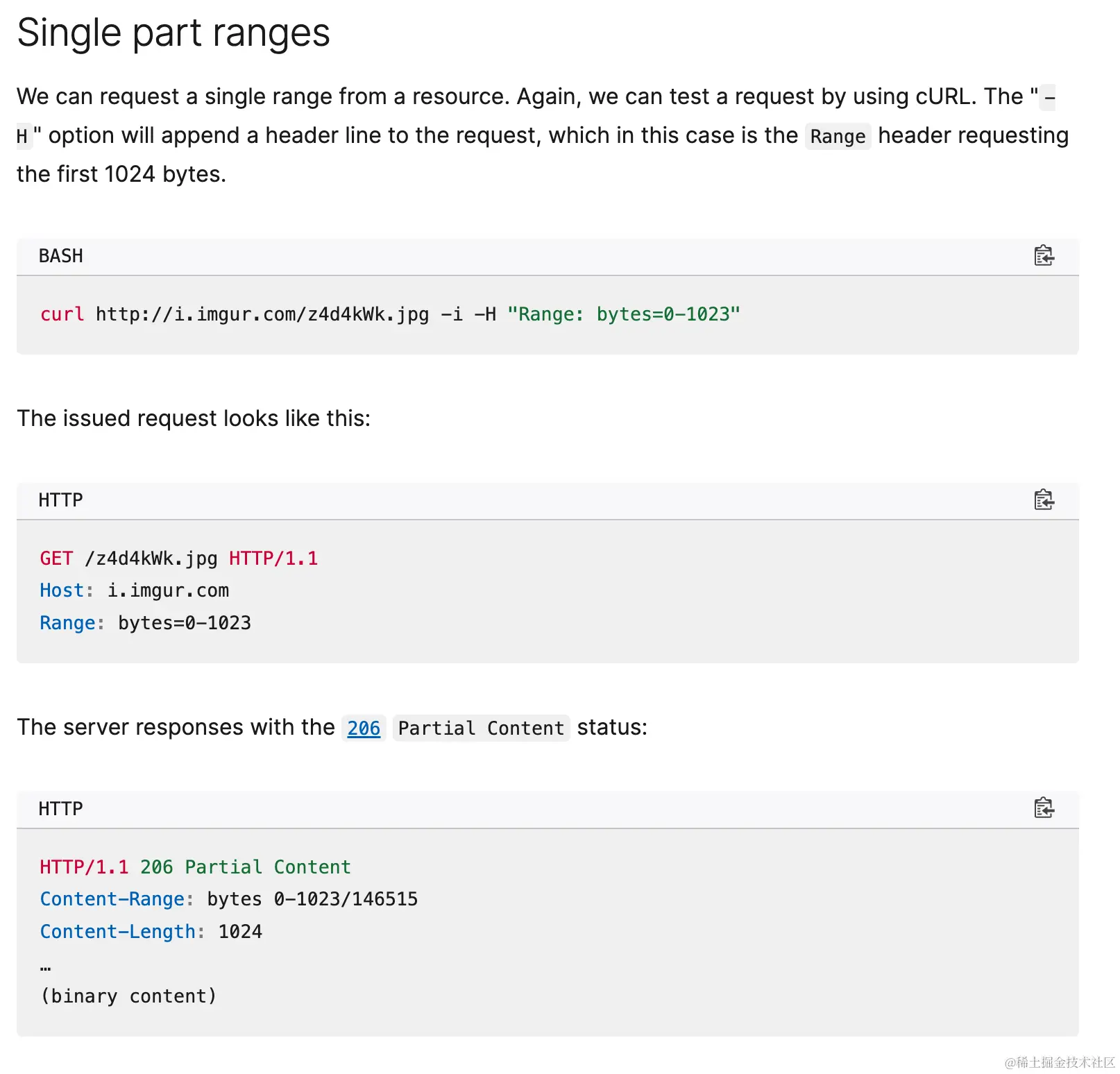Click the 'Content-Range' response header line

(x=228, y=899)
